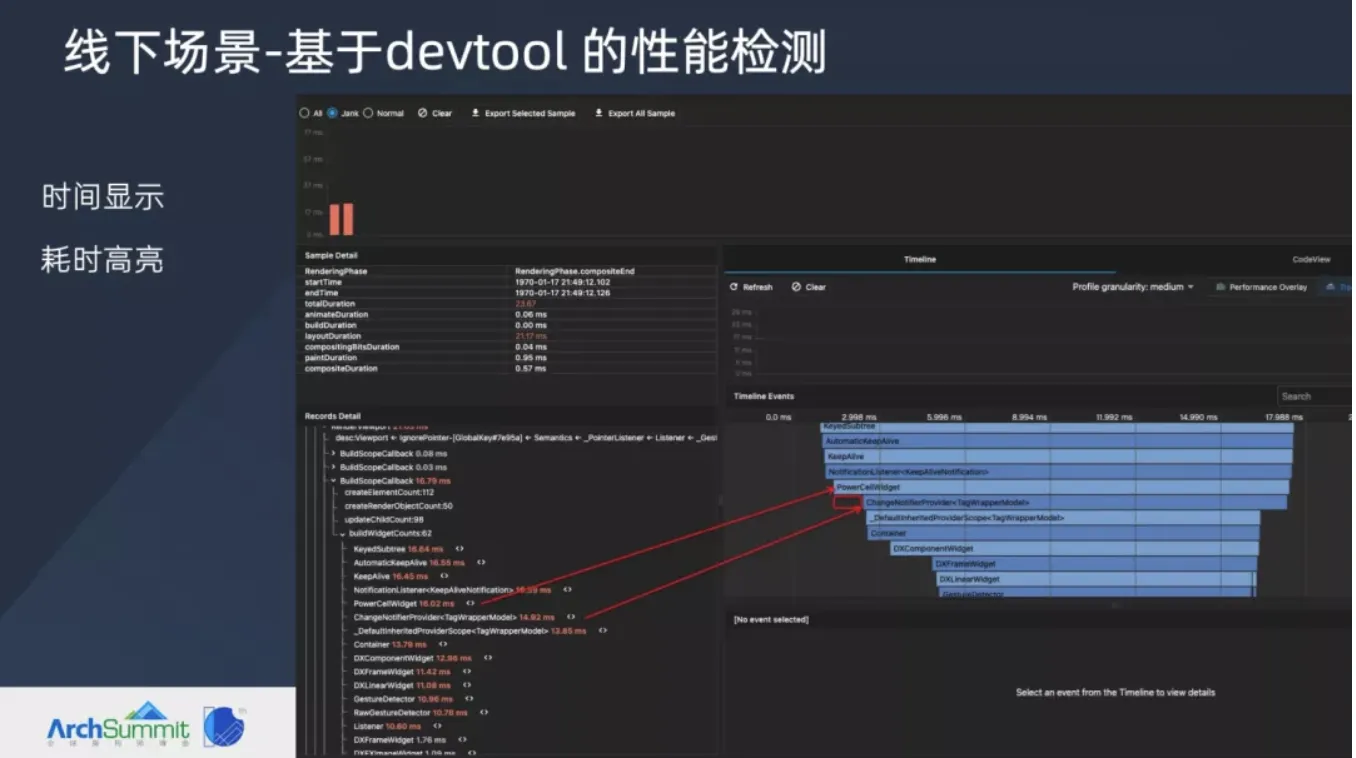Screen dimensions: 1356x758
Task: Open code icon for KeepAlive 16.45 ms row
Action: pos(443,576)
